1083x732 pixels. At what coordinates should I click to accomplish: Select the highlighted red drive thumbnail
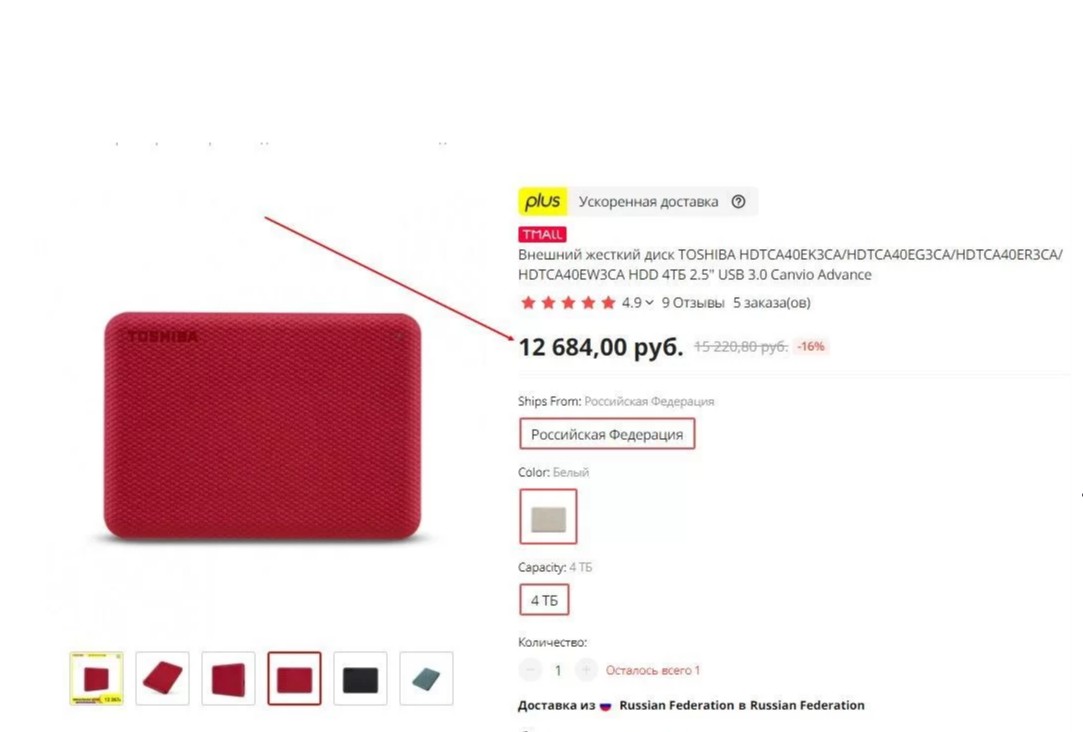click(x=294, y=678)
